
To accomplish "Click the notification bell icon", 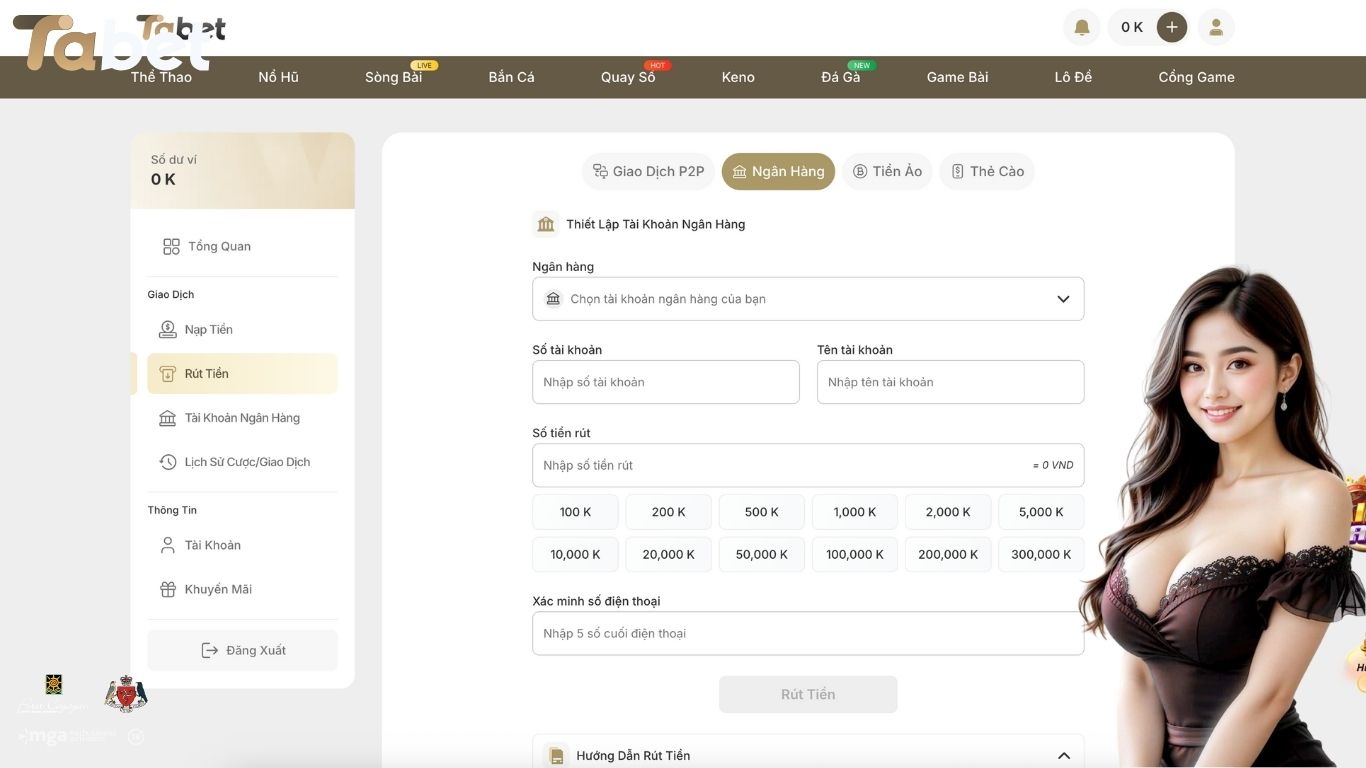I will tap(1081, 27).
